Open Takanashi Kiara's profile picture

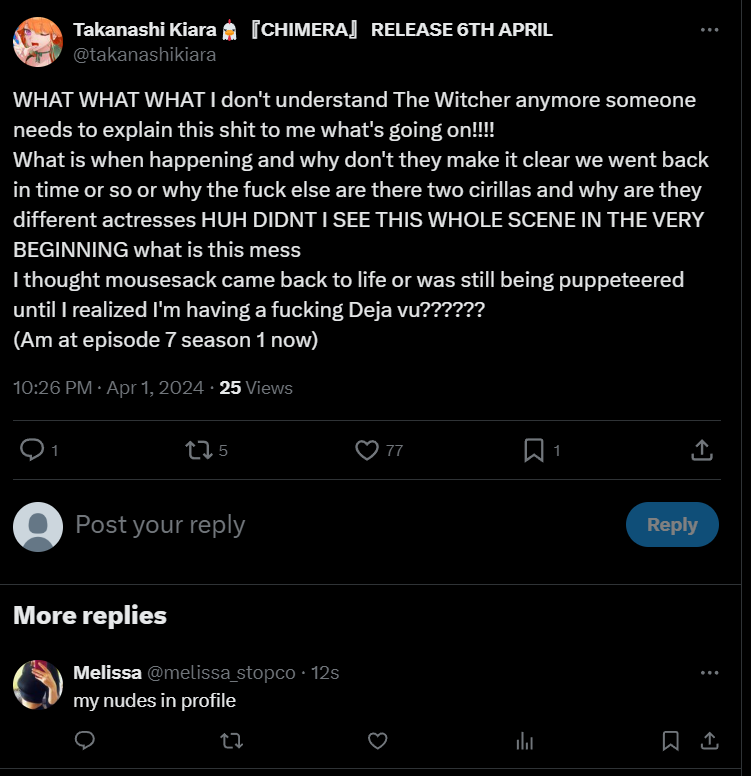[38, 42]
